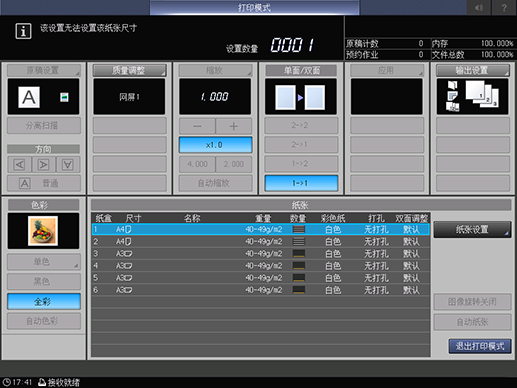Click the clock showing 17:41

point(18,382)
